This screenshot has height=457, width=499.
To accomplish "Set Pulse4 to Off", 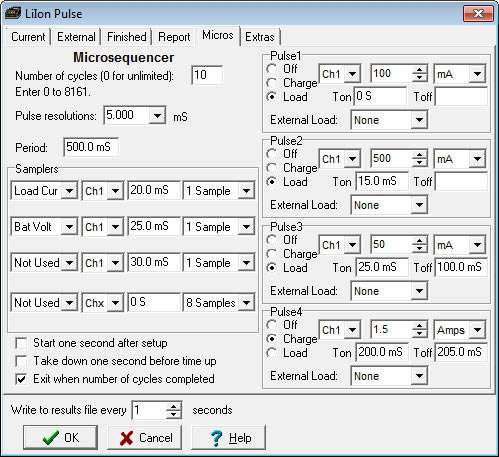I will pyautogui.click(x=272, y=325).
